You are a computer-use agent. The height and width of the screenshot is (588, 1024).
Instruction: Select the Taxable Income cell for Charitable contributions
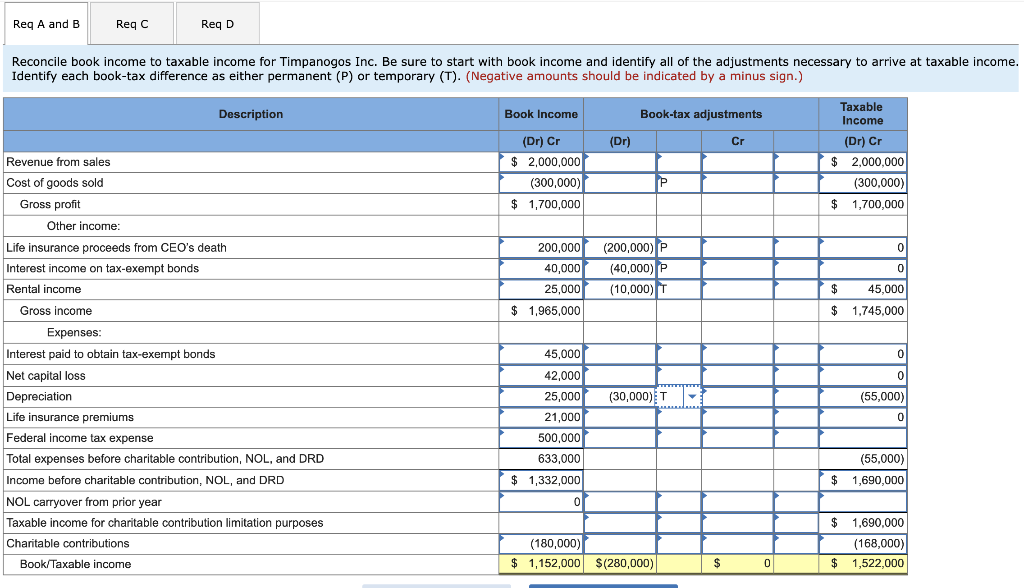tap(862, 543)
